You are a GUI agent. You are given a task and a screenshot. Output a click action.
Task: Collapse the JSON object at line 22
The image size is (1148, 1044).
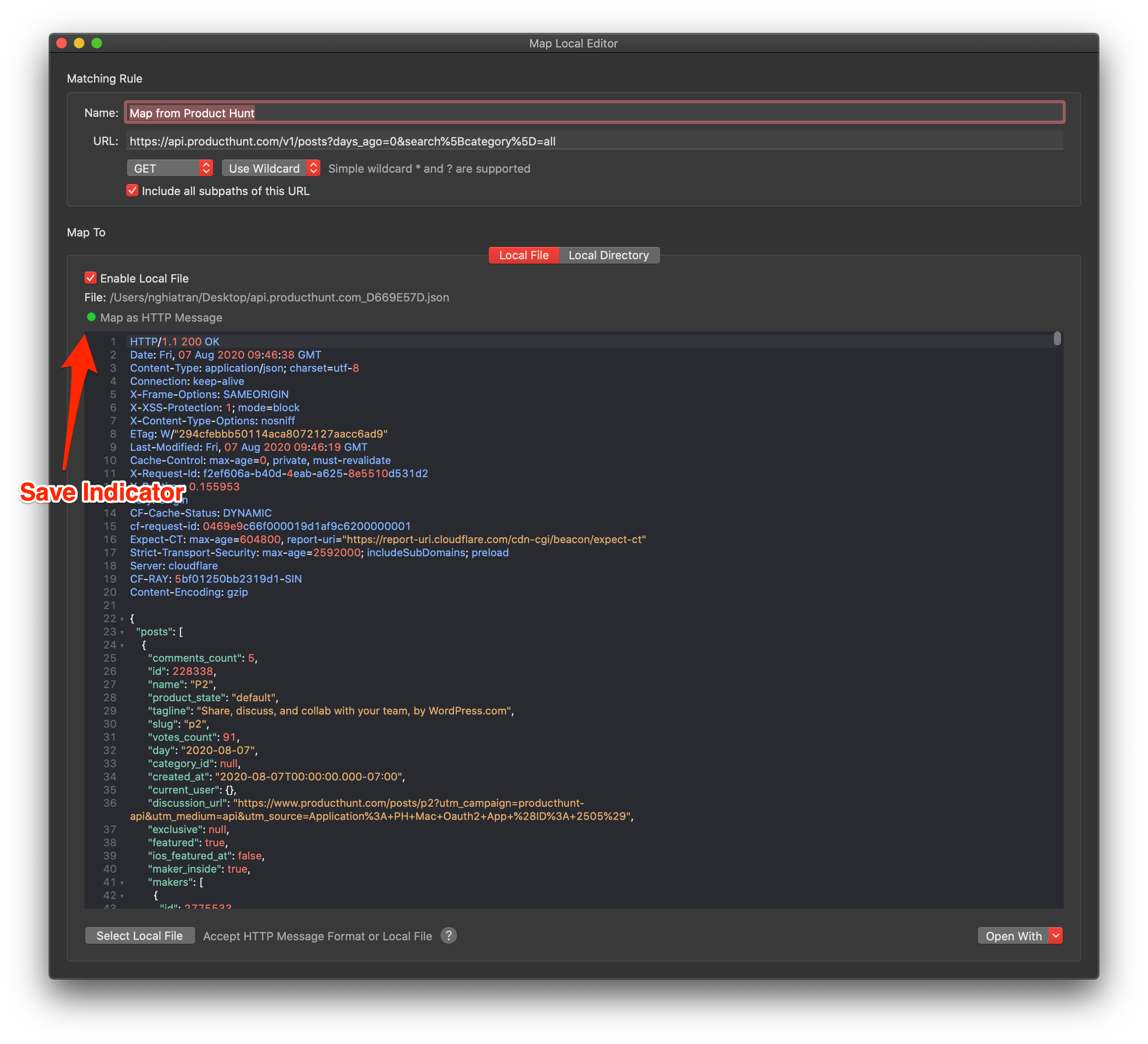pos(123,619)
